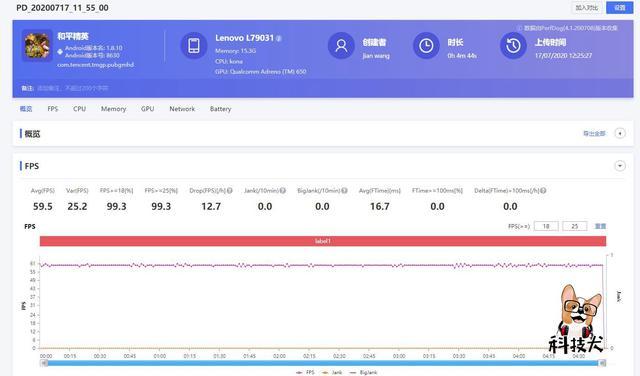Screen dimensions: 640x376
Task: Open the 概览 tab
Action: [26, 109]
